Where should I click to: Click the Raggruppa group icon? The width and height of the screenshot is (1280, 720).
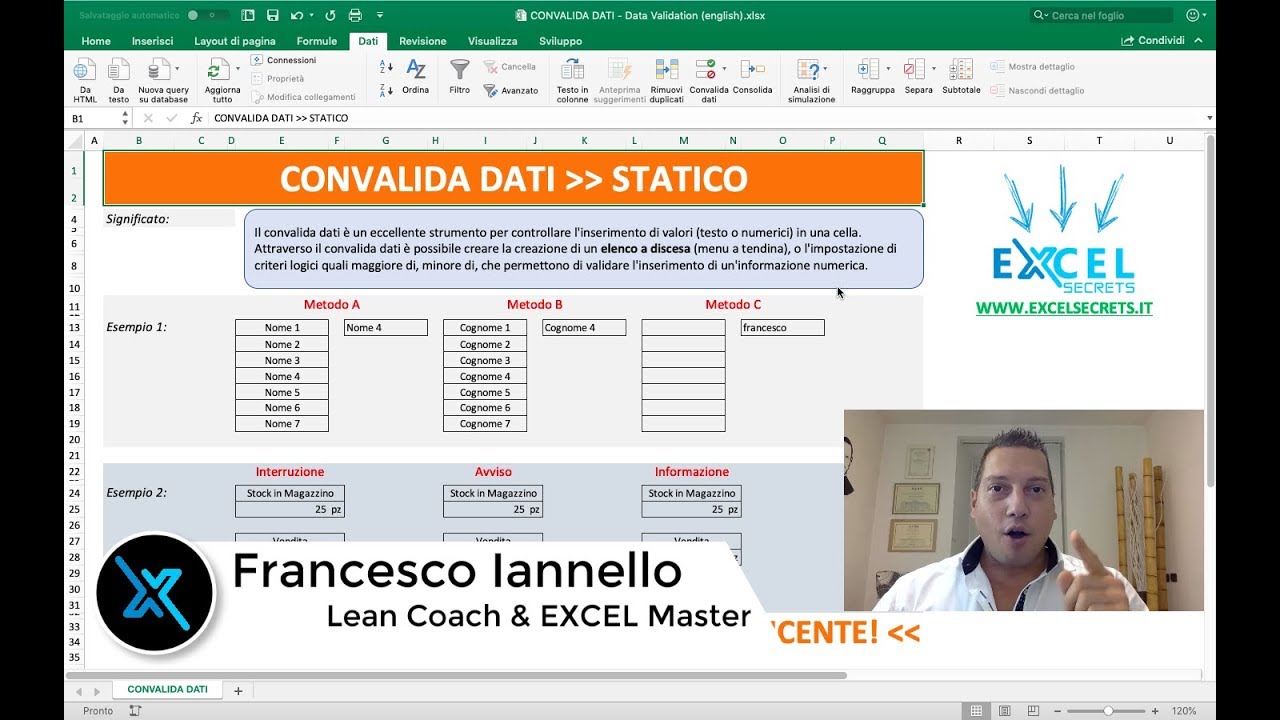point(868,70)
